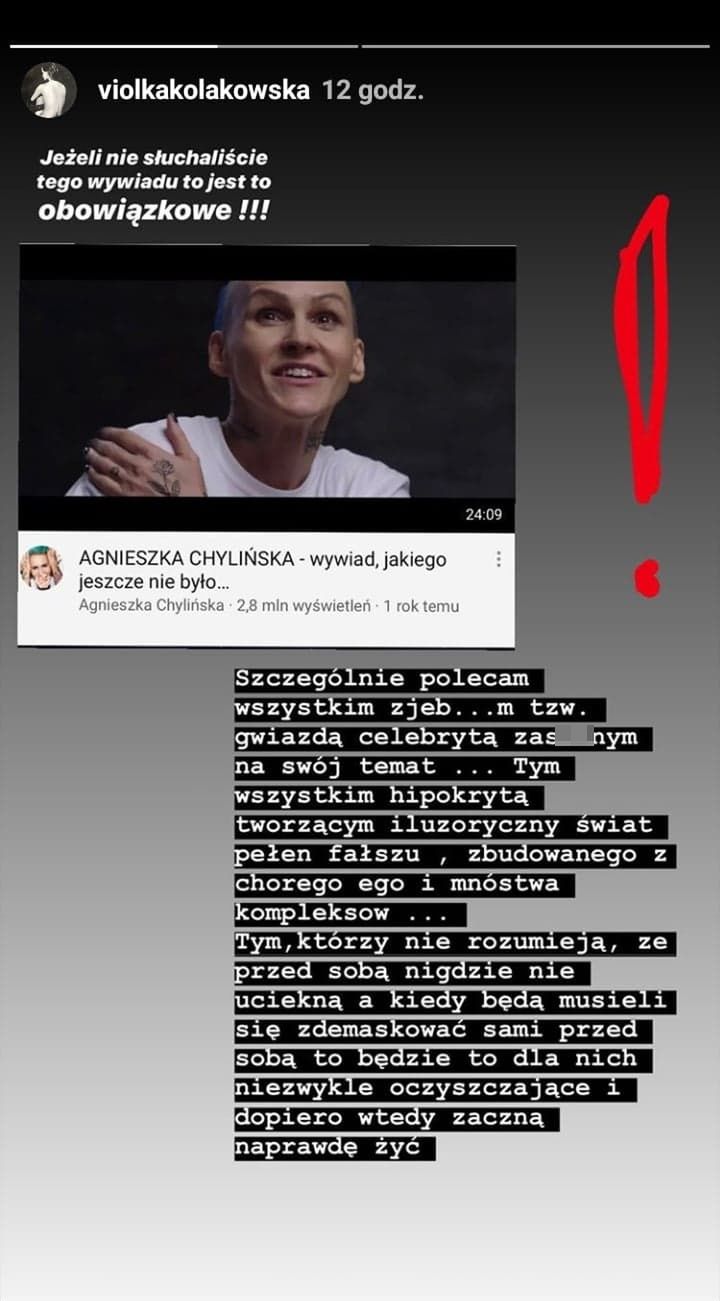Click the video title text

(263, 571)
